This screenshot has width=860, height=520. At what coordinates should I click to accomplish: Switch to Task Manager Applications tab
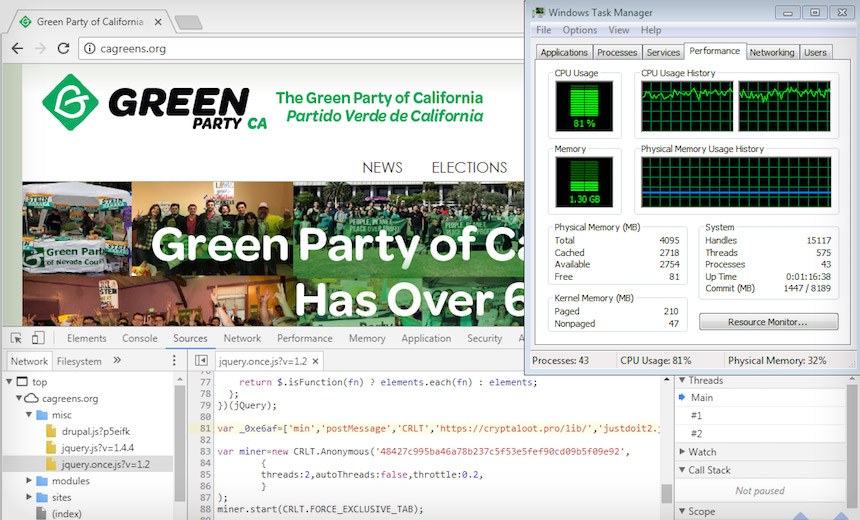(x=564, y=52)
